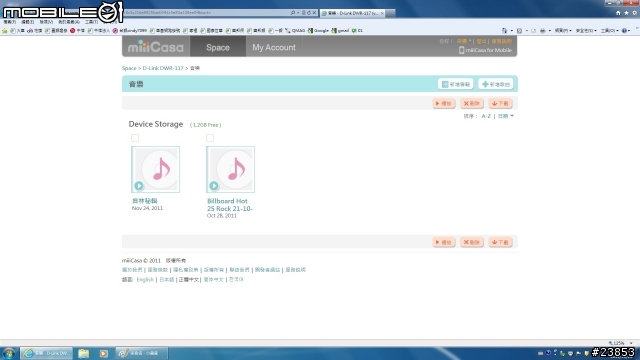Click the top orange download button
This screenshot has height=360, width=640.
[x=500, y=103]
